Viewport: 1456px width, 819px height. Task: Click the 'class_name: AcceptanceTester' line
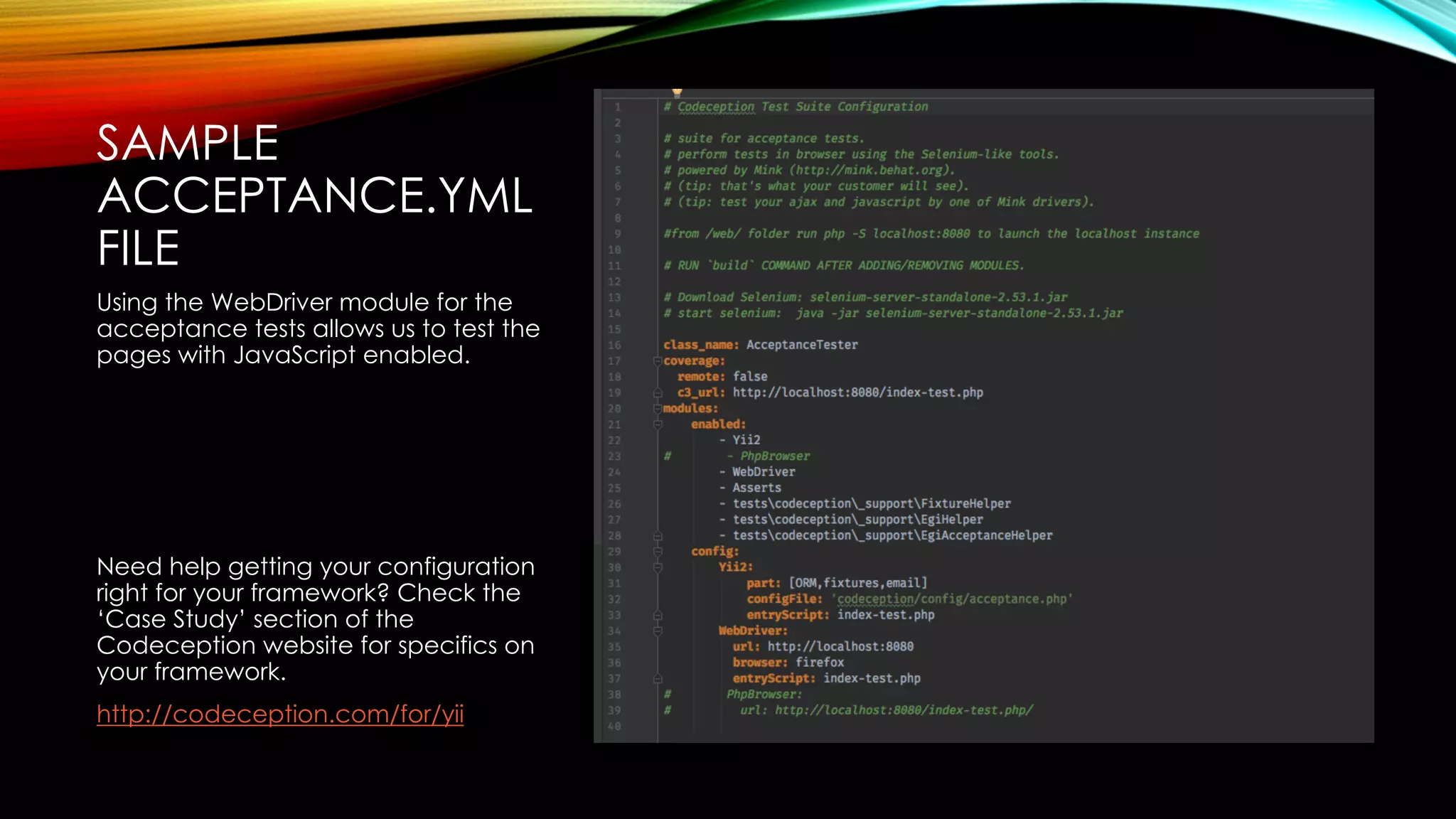761,345
